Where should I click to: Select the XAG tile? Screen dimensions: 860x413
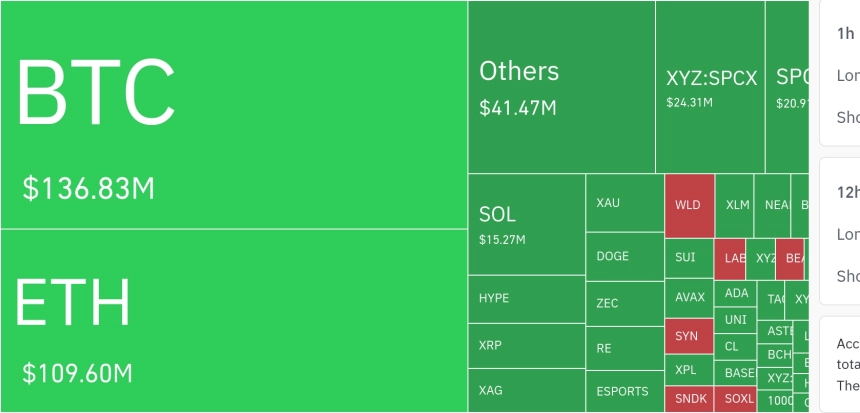[x=527, y=391]
